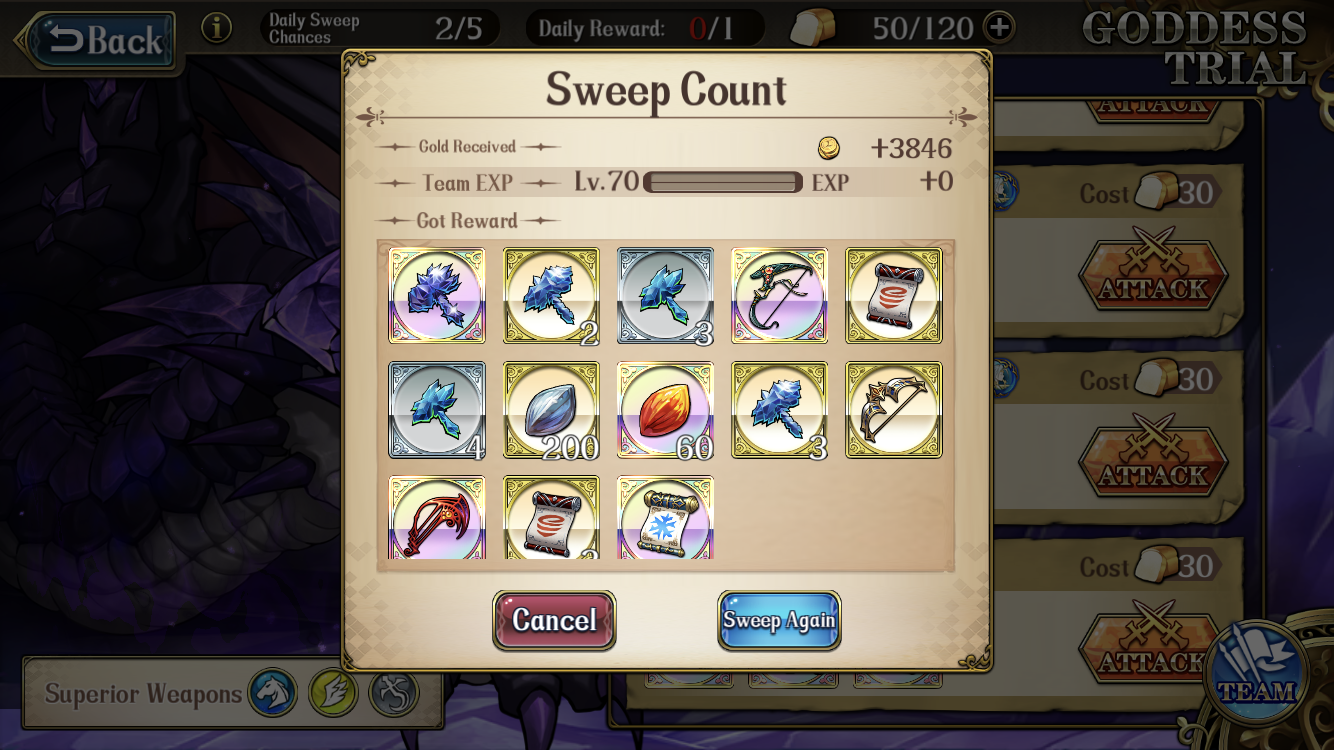
Task: Tap the rainbow-framed crystal hammer reward
Action: pyautogui.click(x=437, y=296)
